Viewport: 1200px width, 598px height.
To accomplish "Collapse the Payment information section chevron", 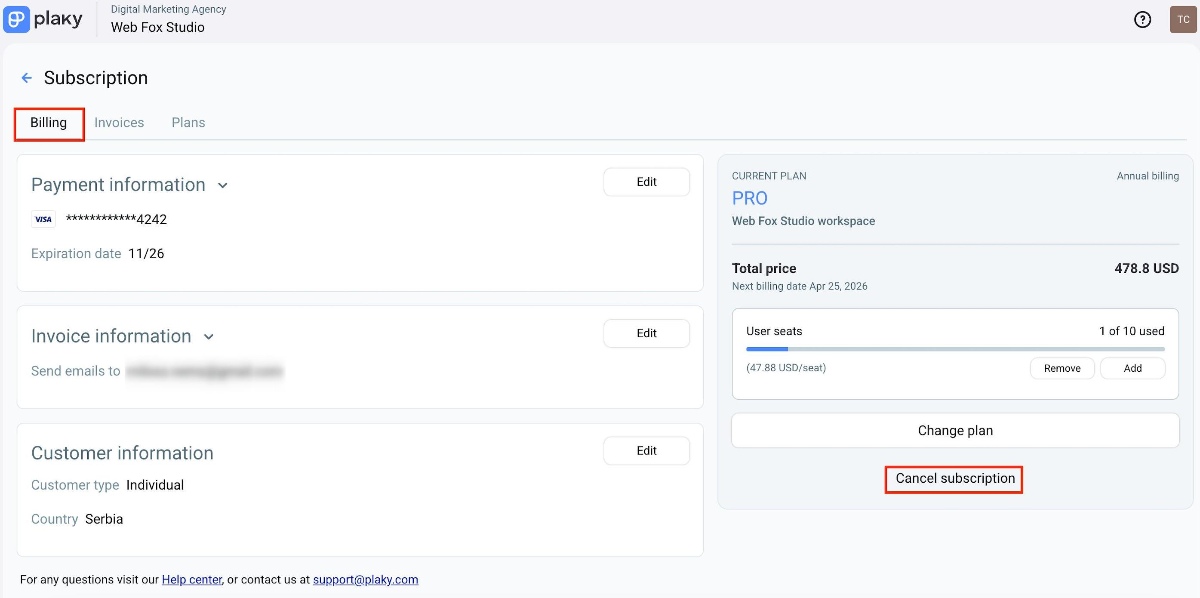I will point(223,185).
